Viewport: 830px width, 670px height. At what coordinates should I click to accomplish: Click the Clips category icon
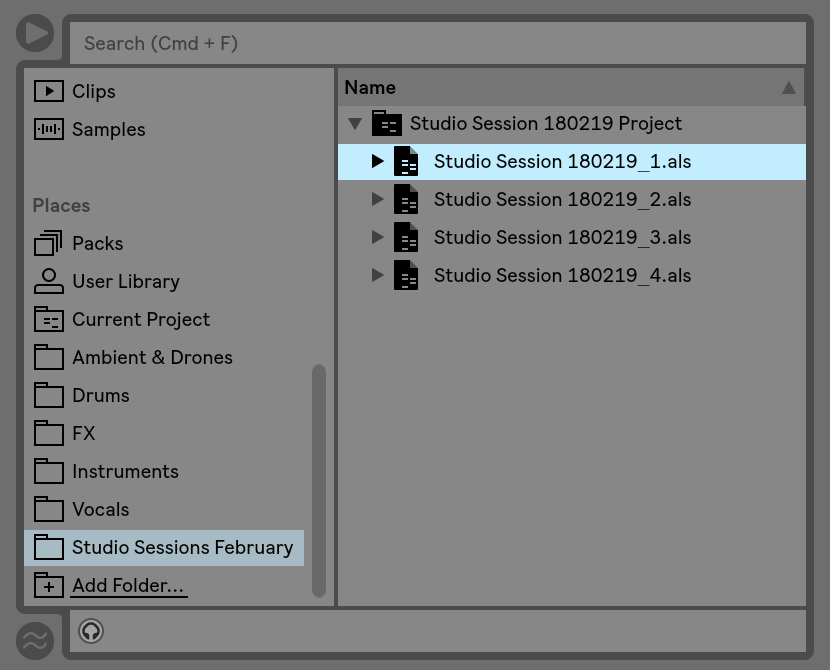48,91
